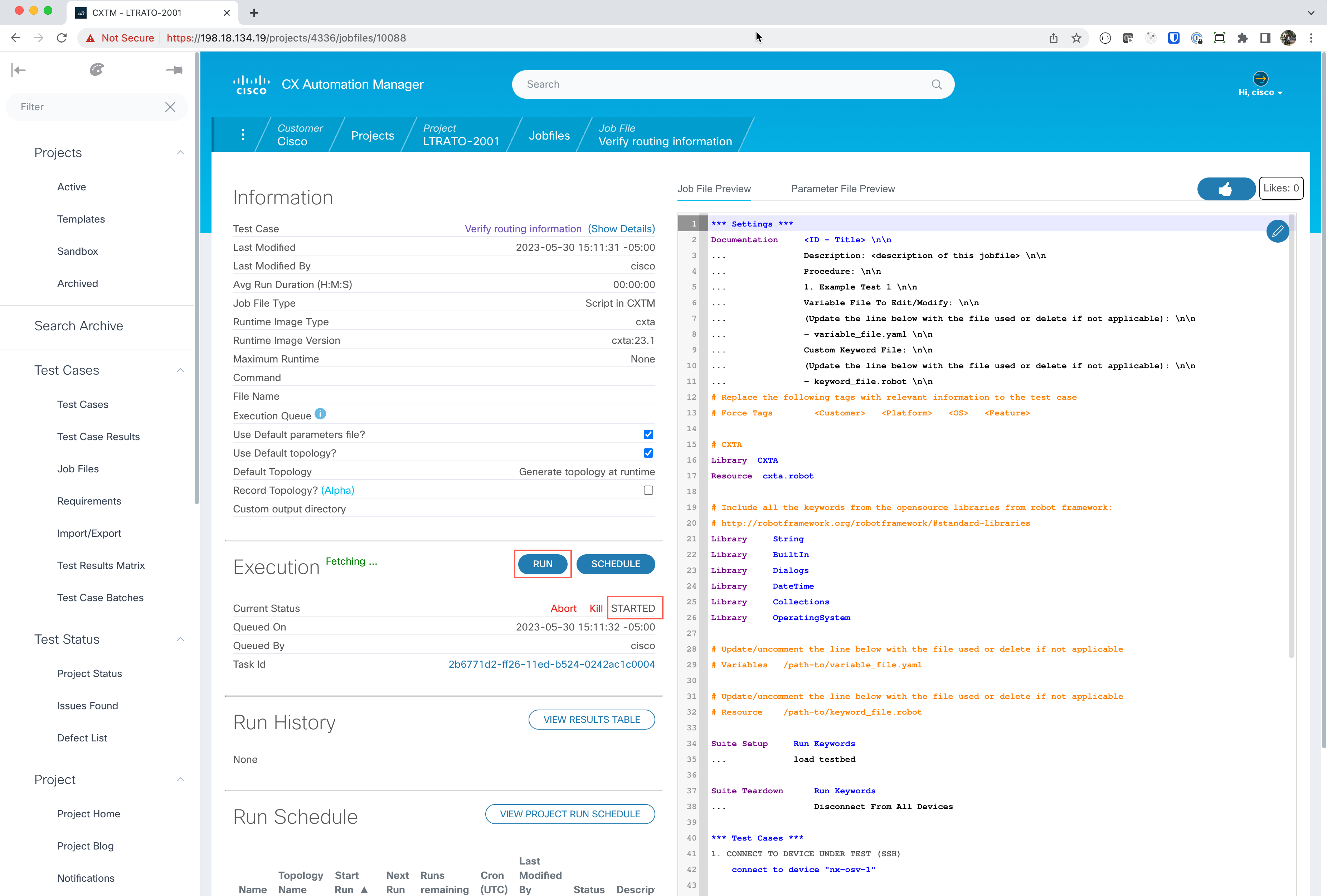Click the Cisco logo
Screen dimensions: 1327x896
[x=251, y=84]
